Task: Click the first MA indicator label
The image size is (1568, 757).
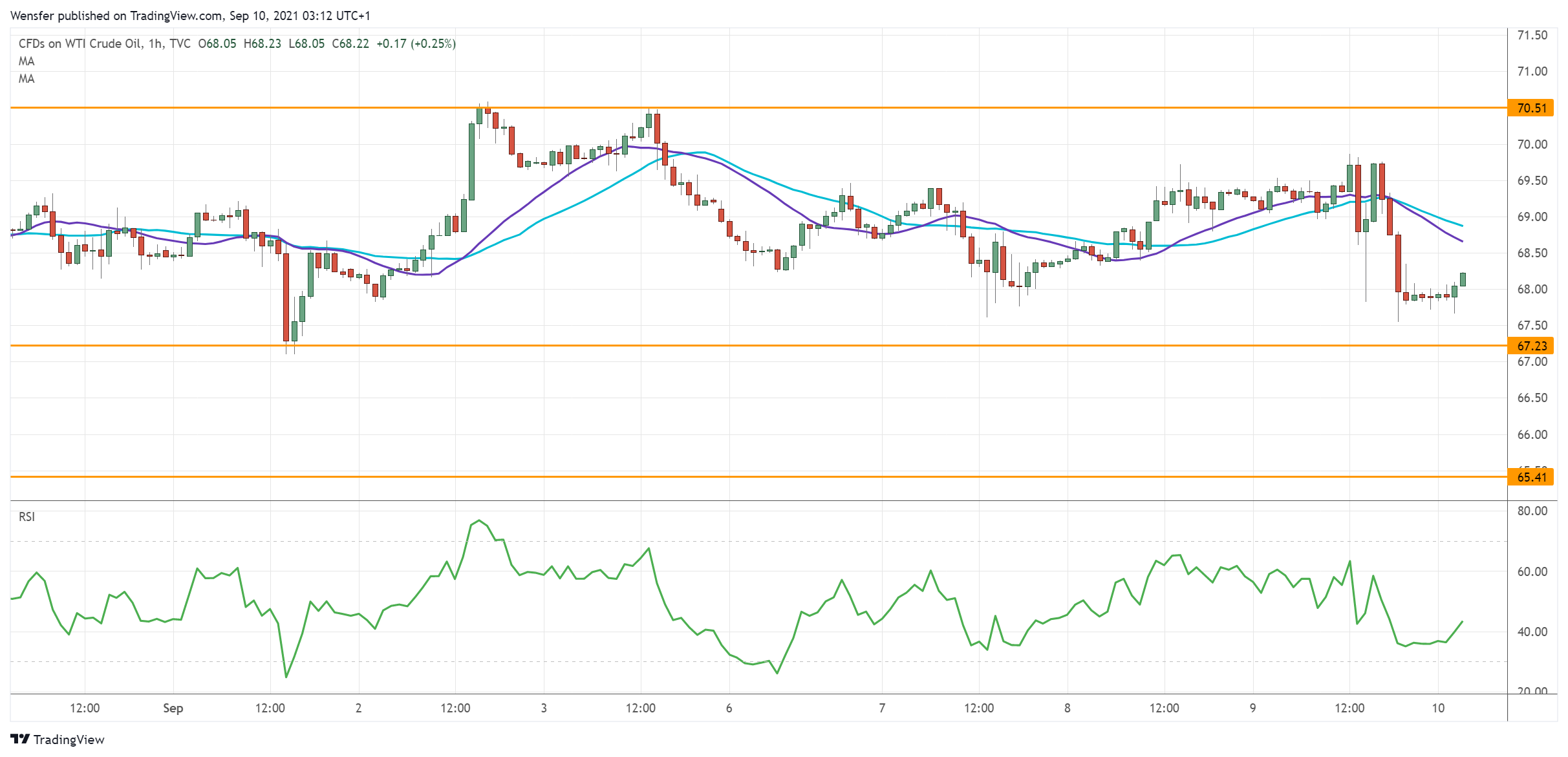Action: (27, 61)
